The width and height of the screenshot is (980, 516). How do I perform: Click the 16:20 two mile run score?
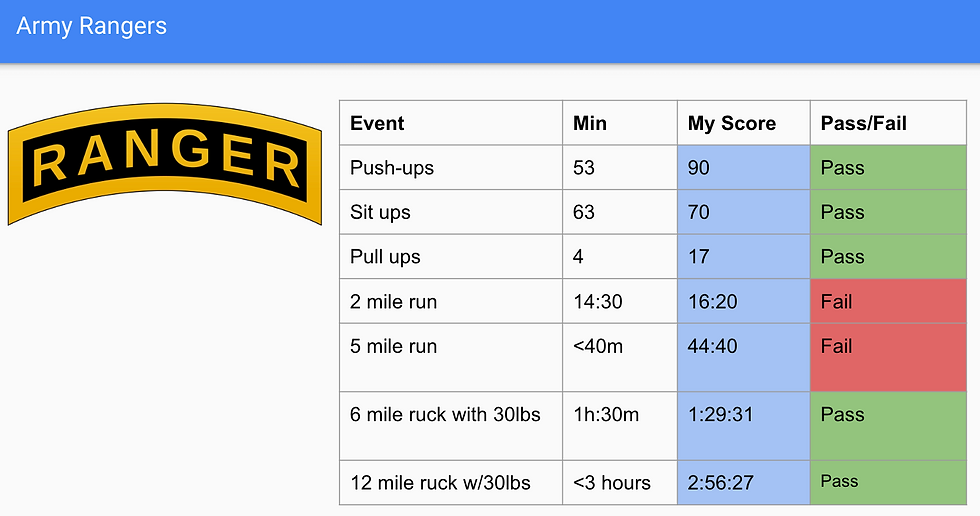click(744, 301)
